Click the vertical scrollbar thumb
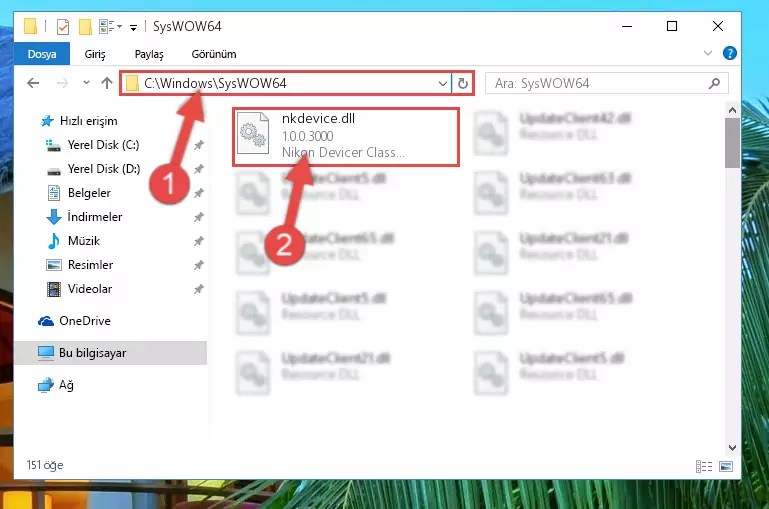 tap(732, 143)
